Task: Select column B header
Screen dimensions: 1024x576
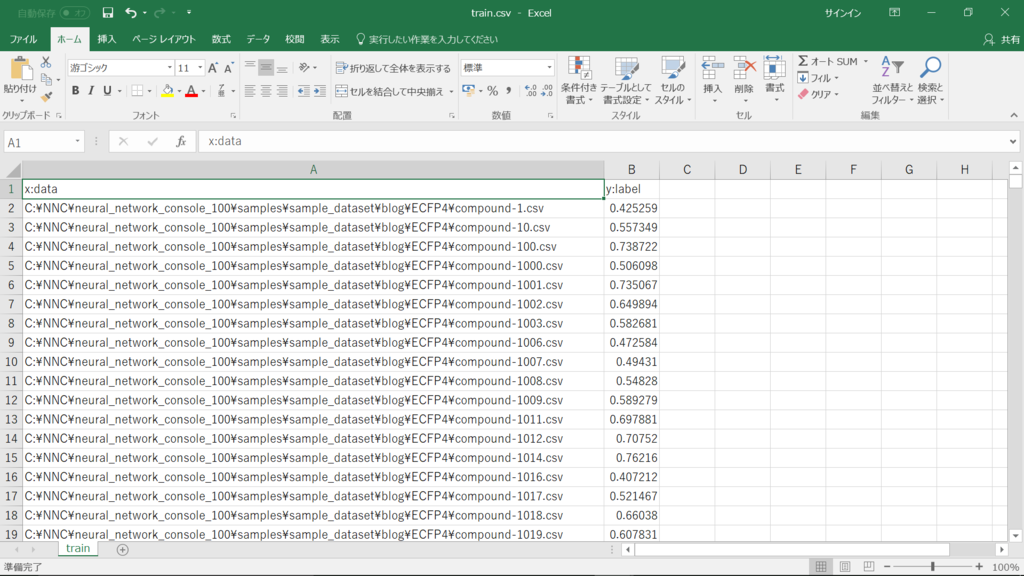Action: point(632,170)
